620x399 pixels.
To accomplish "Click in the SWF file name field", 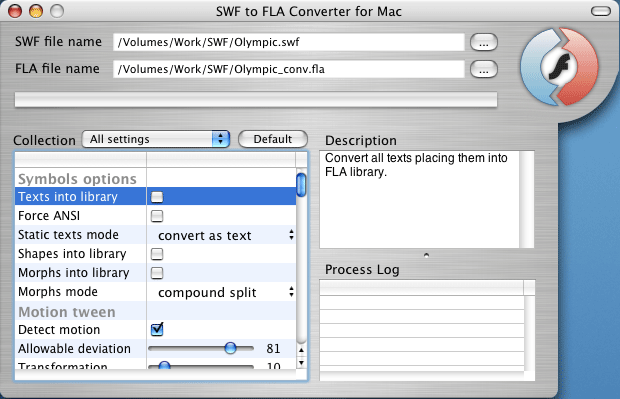I will [289, 42].
